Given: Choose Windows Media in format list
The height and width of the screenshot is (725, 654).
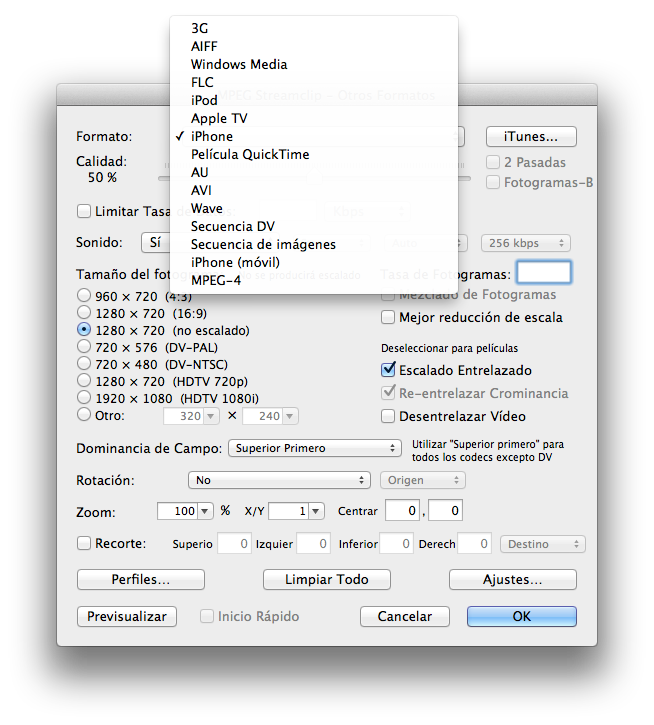Looking at the screenshot, I should 238,64.
